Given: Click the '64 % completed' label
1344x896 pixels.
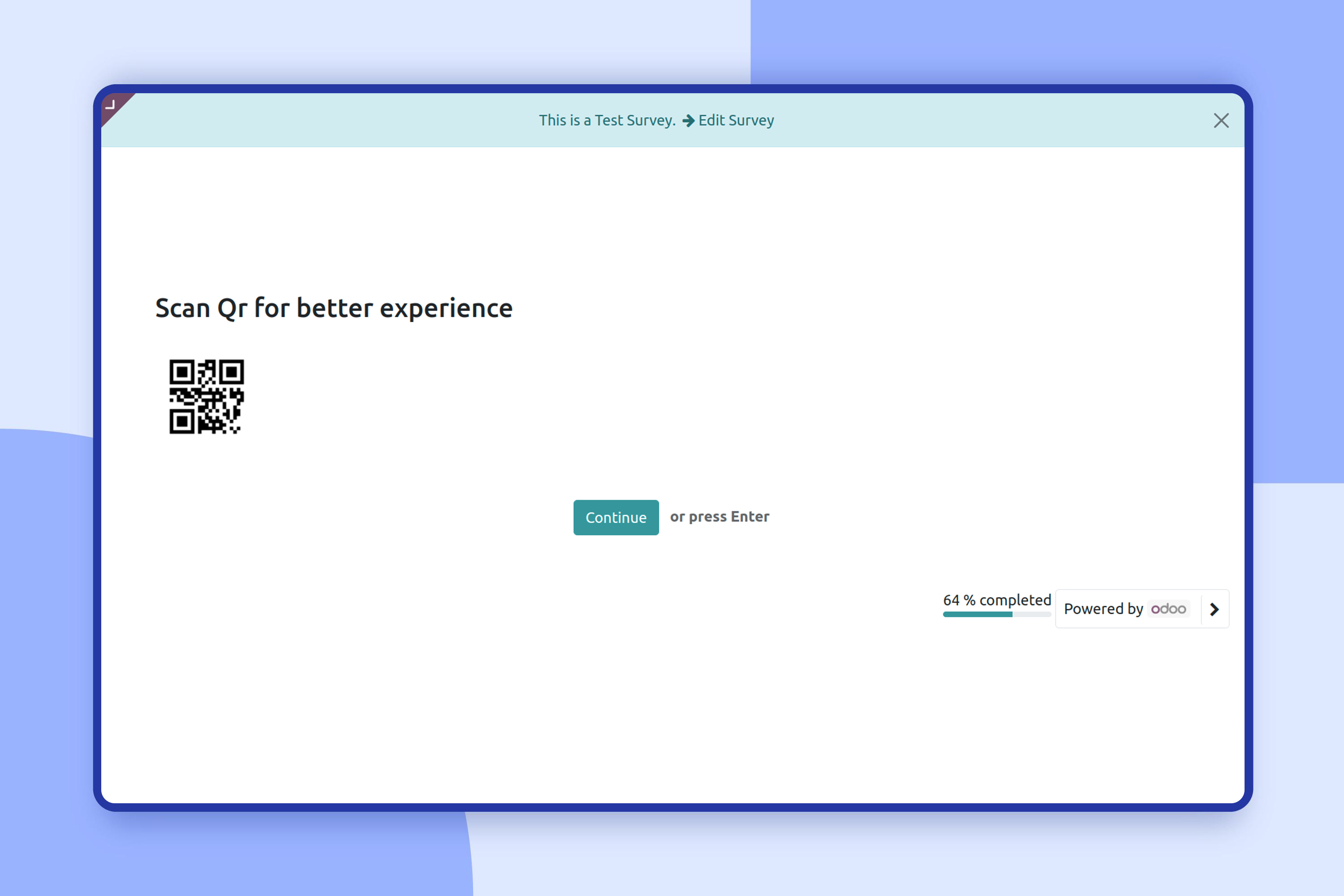Looking at the screenshot, I should point(996,600).
